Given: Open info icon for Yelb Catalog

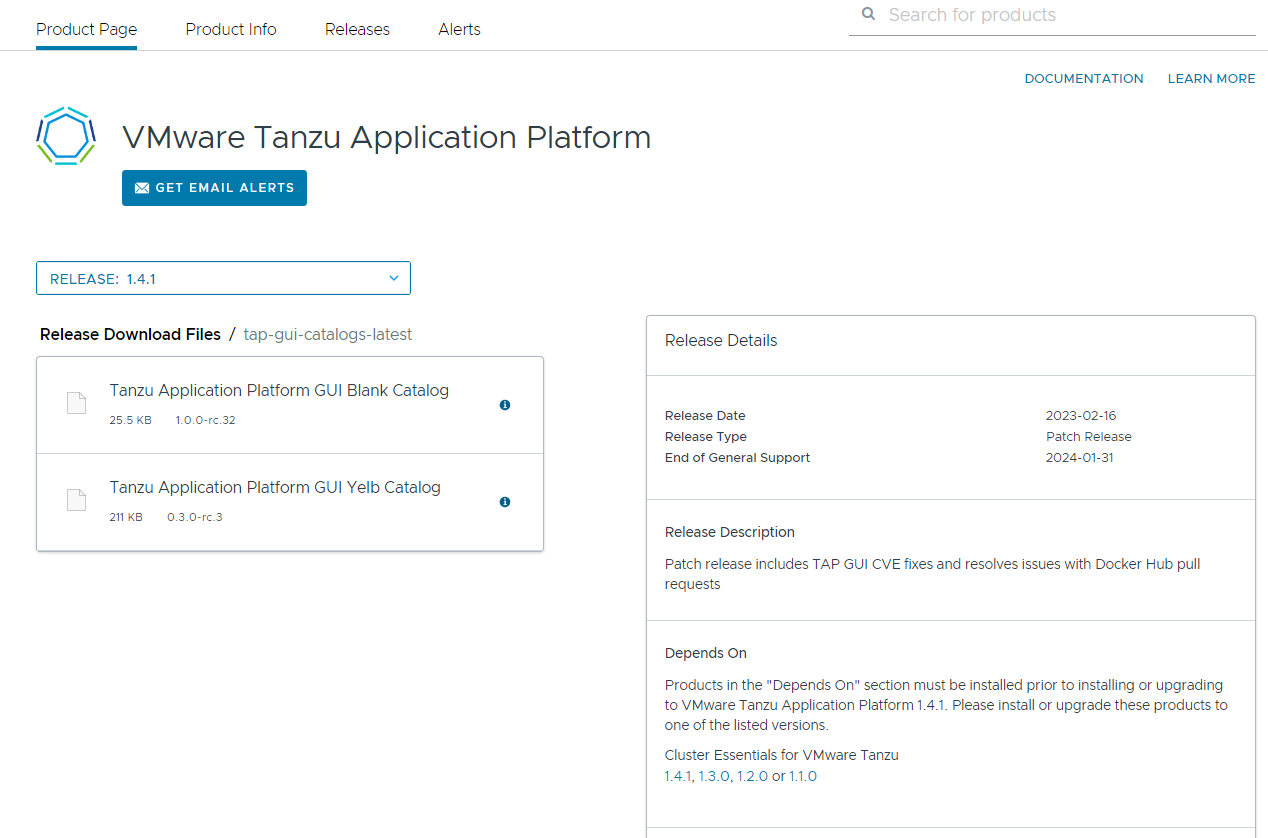Looking at the screenshot, I should (x=505, y=502).
